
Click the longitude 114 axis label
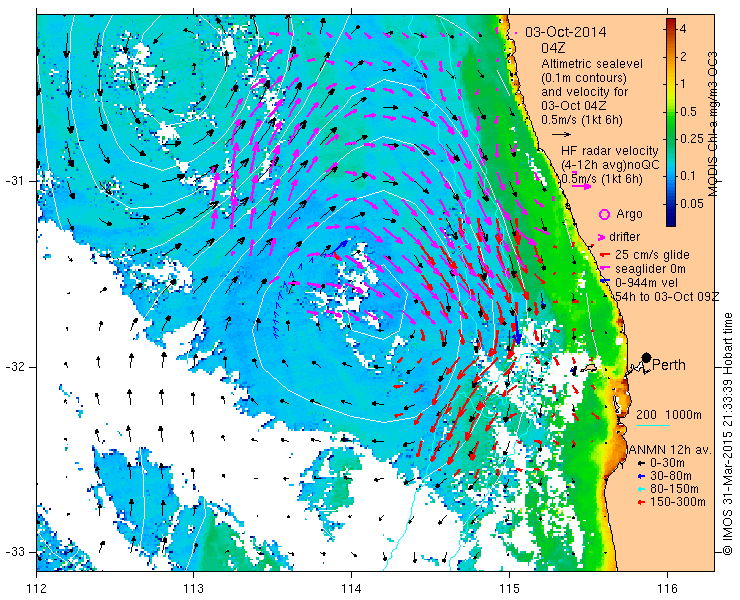pyautogui.click(x=352, y=589)
